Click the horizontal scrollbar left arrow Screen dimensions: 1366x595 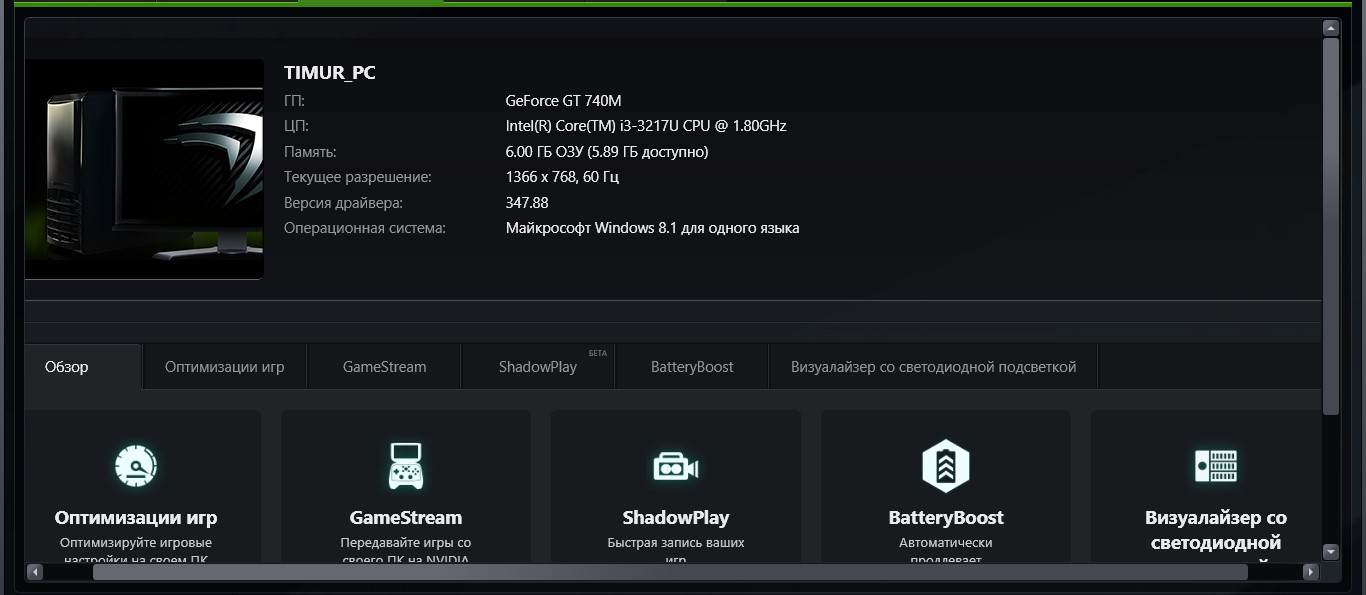point(35,572)
